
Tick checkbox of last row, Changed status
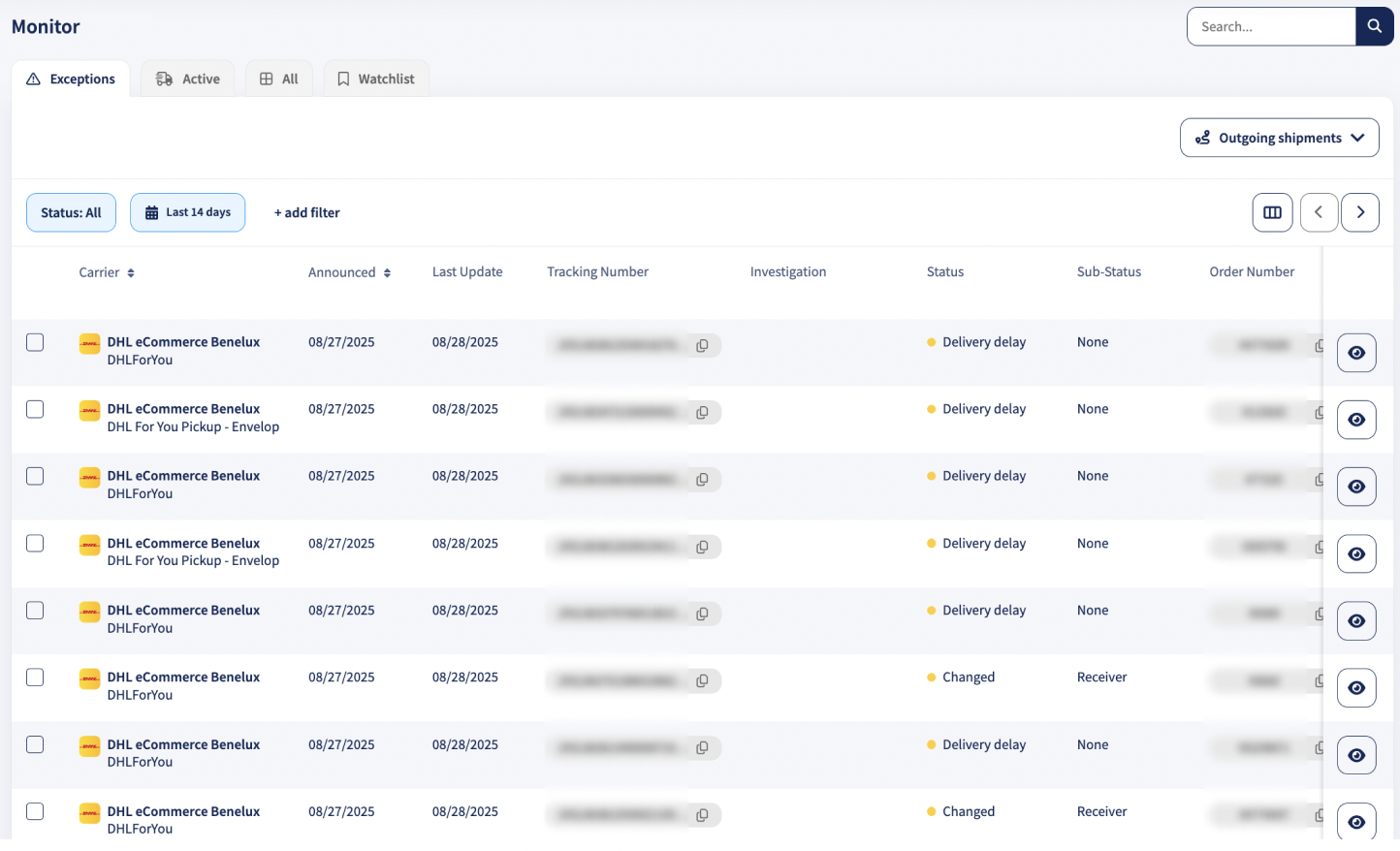point(35,811)
